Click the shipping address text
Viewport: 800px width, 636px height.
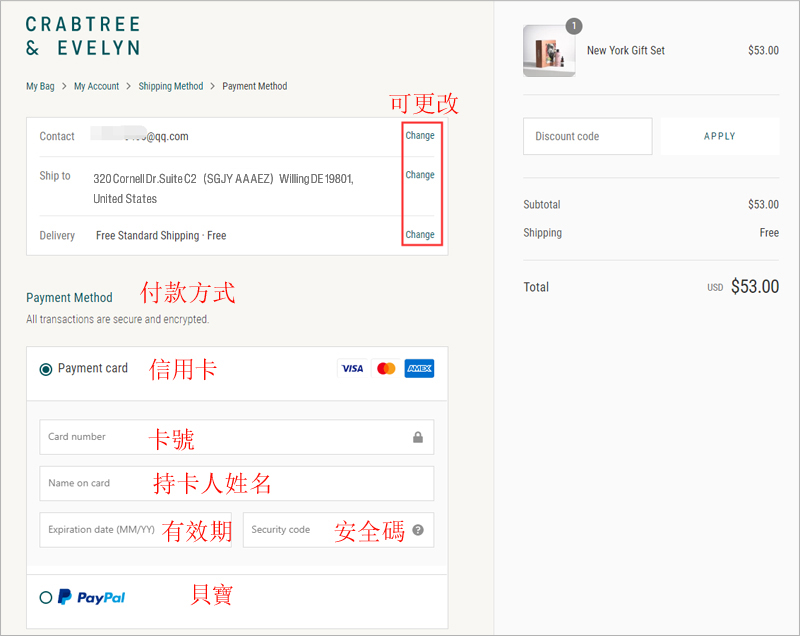point(223,189)
